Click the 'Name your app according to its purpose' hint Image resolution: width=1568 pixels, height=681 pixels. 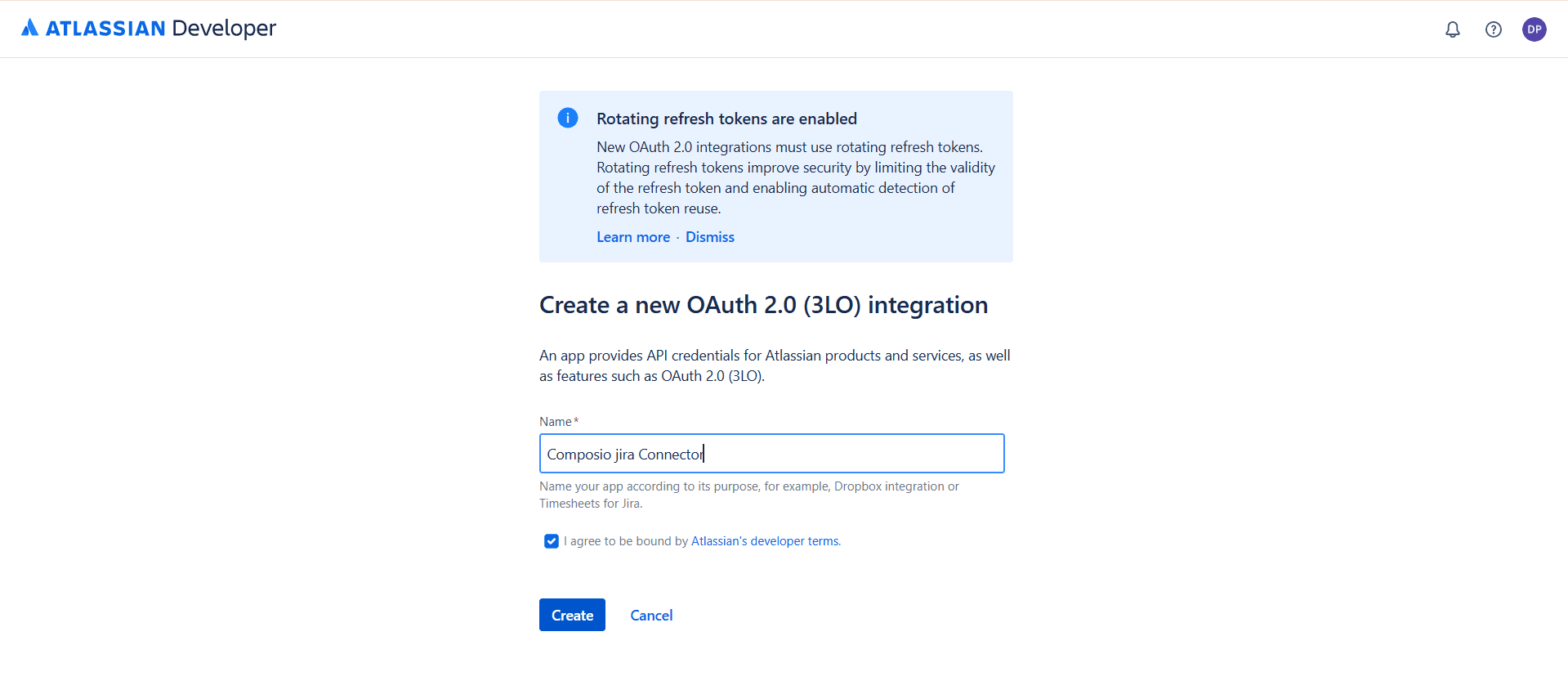tap(749, 495)
